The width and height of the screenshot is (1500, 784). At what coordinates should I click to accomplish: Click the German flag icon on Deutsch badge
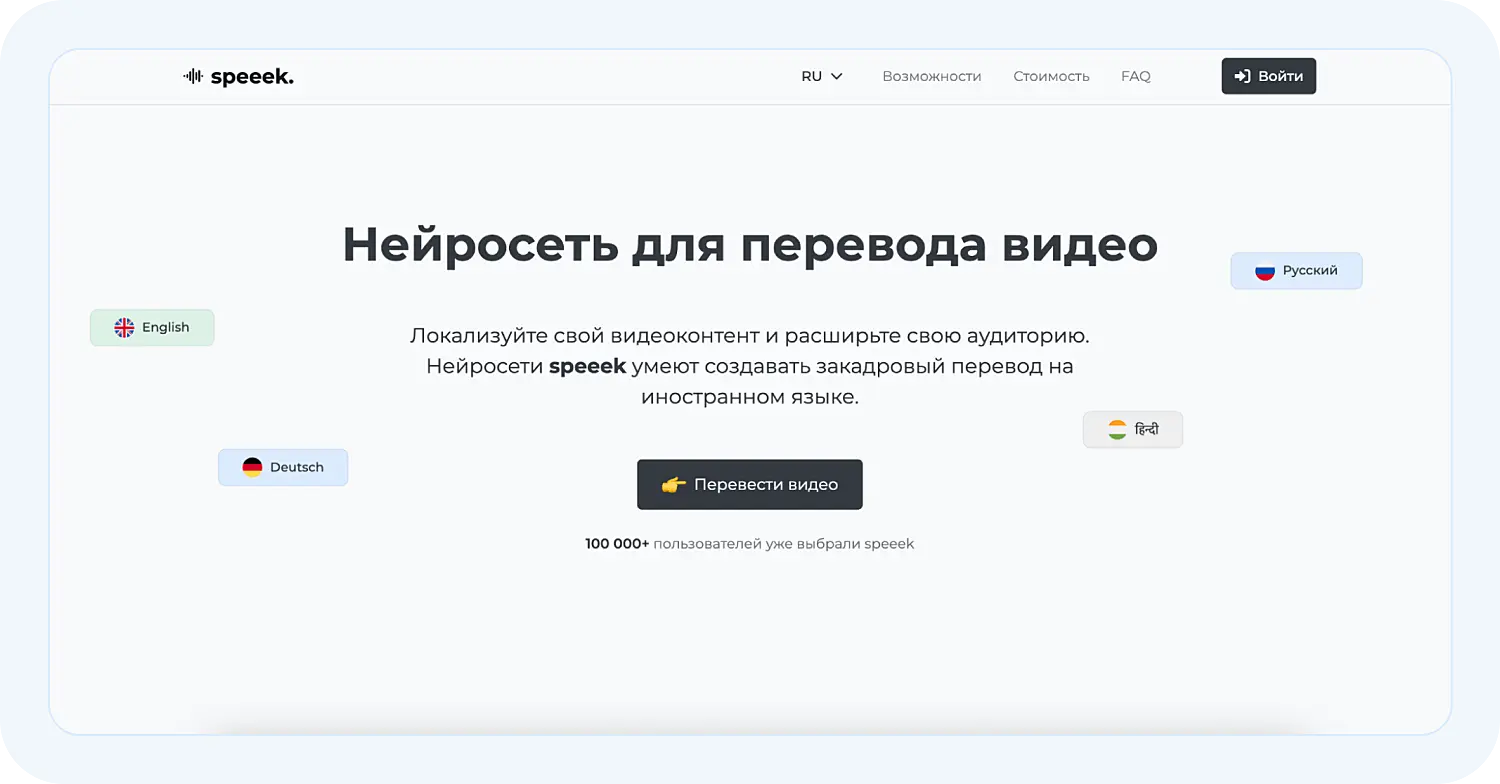pos(250,467)
